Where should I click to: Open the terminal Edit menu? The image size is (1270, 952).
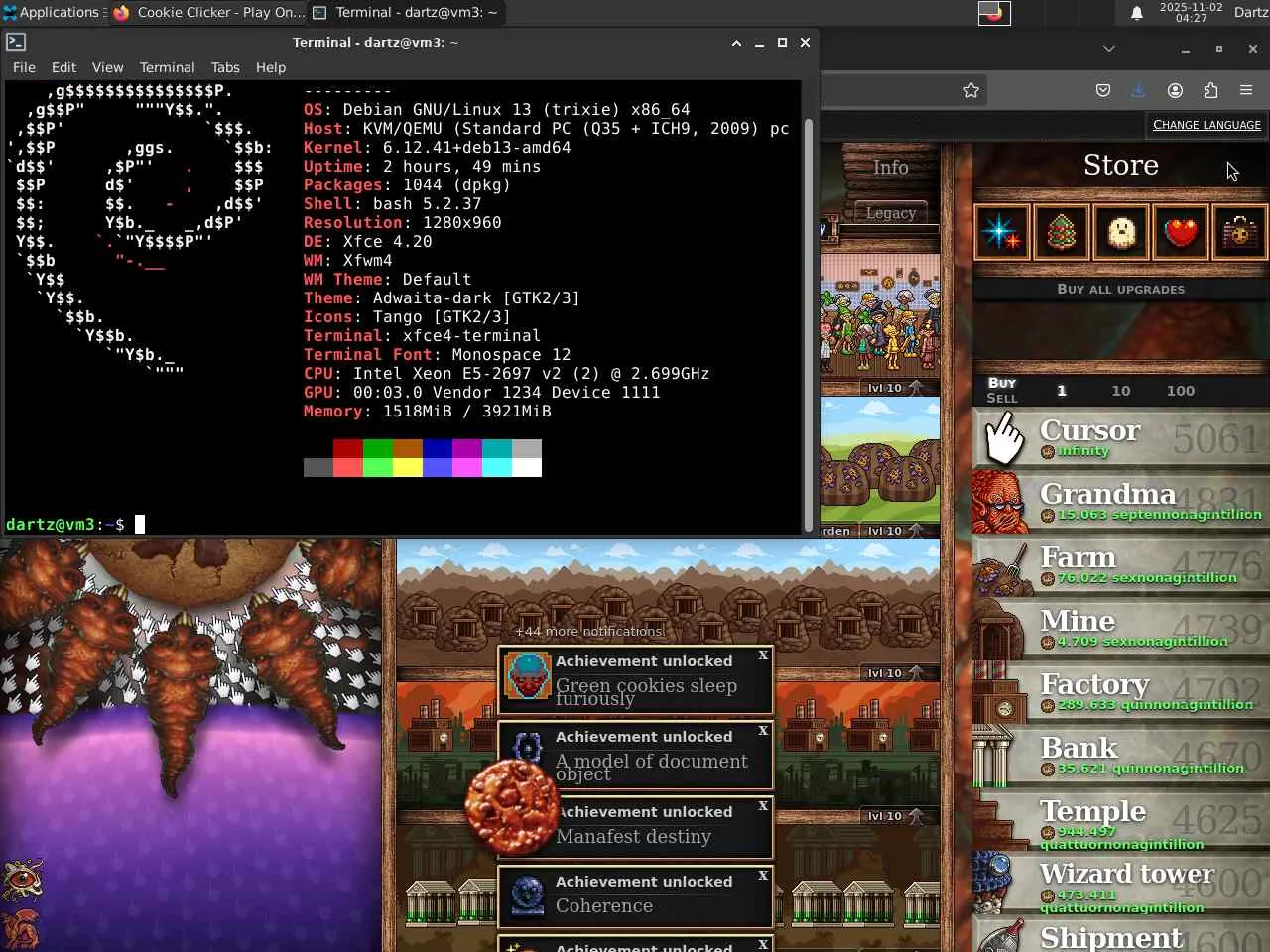pyautogui.click(x=63, y=67)
